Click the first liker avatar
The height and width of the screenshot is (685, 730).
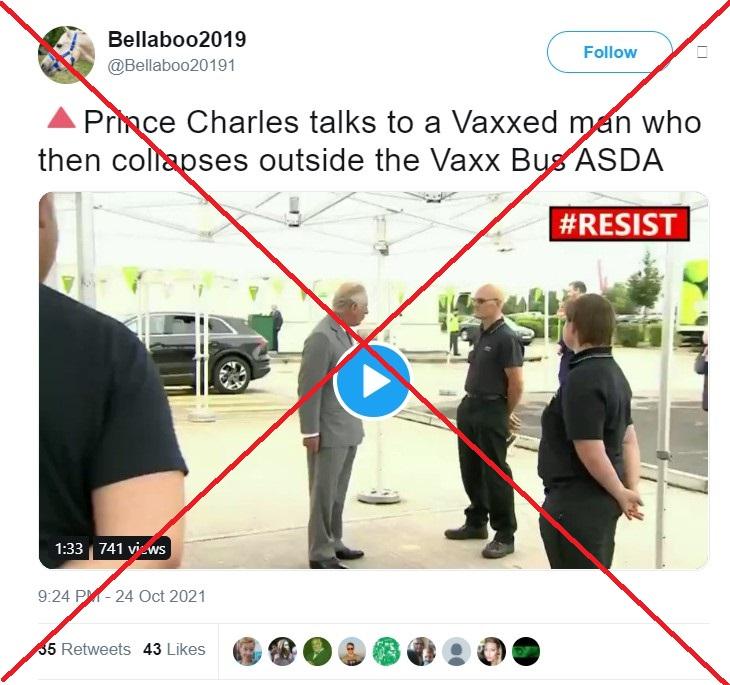coord(247,651)
